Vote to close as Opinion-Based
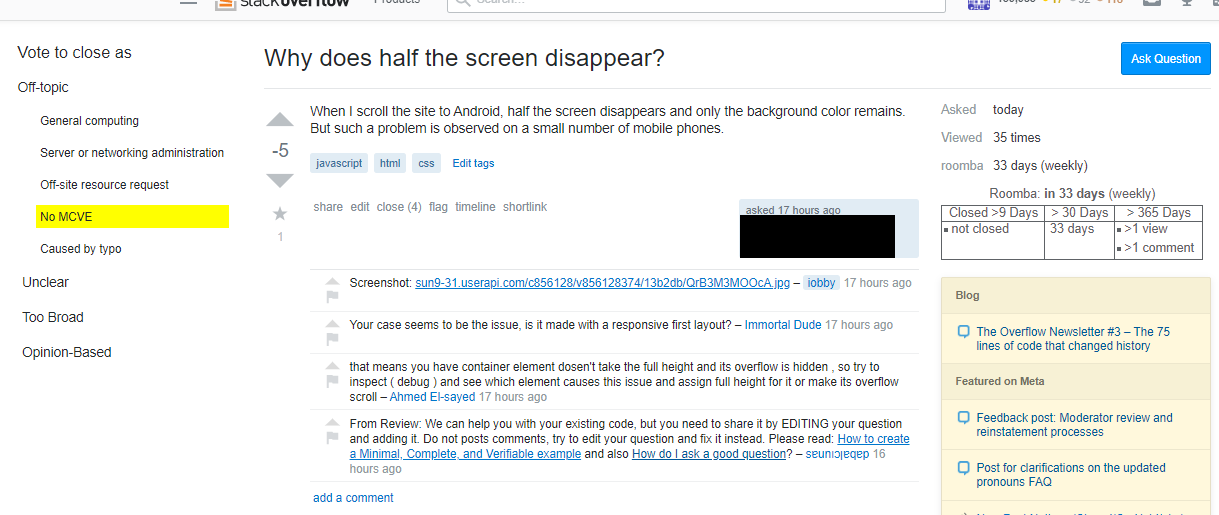 point(67,352)
